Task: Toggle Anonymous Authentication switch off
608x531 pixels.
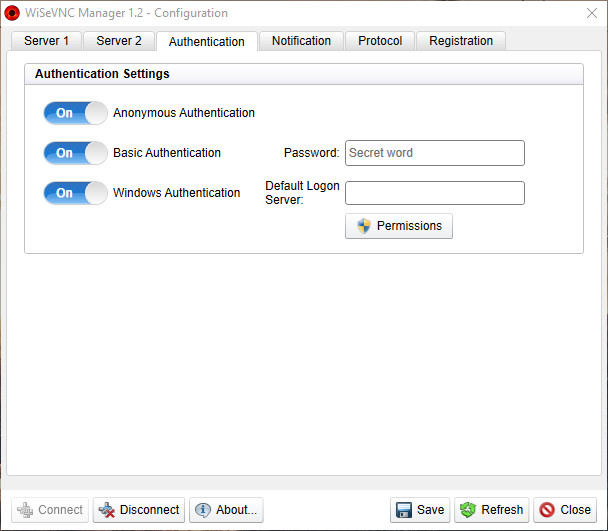Action: click(x=75, y=113)
